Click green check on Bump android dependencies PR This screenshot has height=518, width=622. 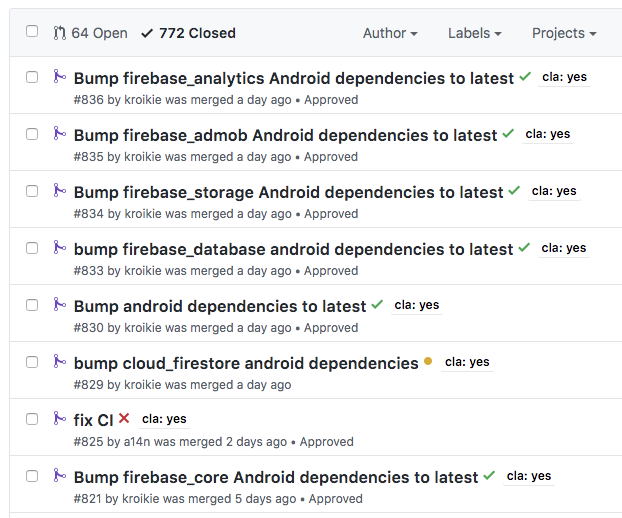click(377, 305)
